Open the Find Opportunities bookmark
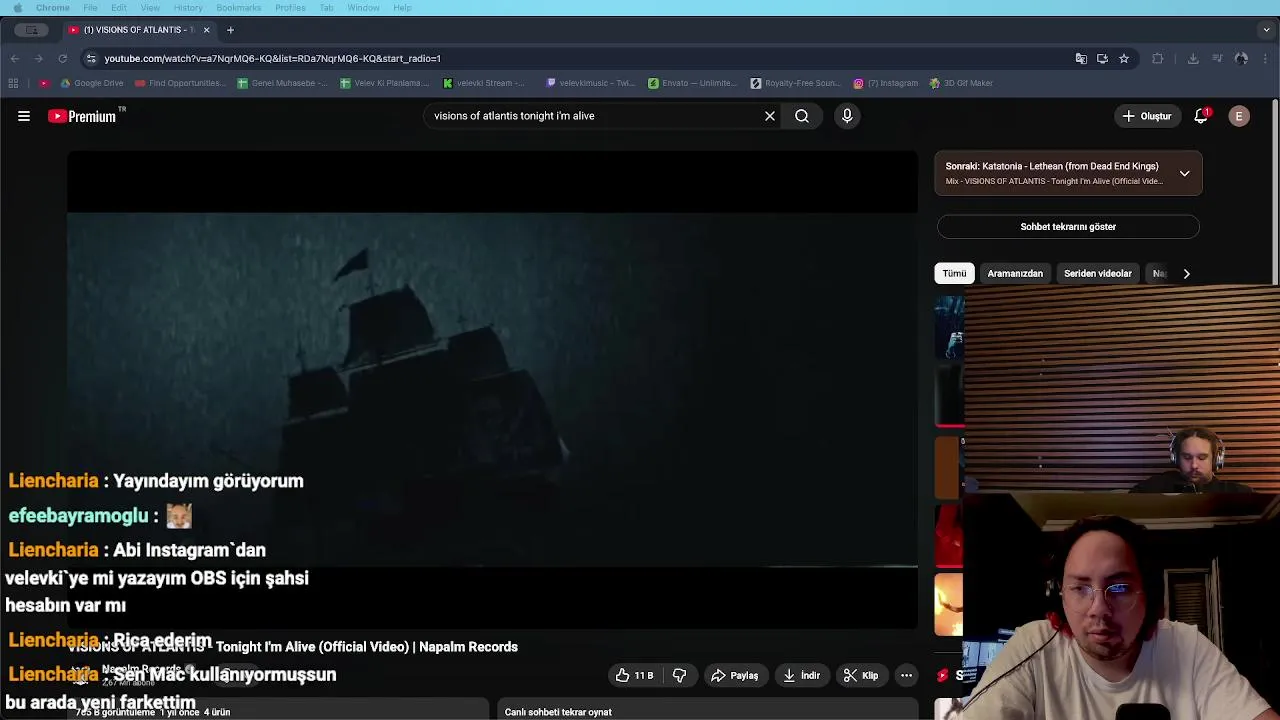Screen dimensions: 1280x720 pos(181,83)
